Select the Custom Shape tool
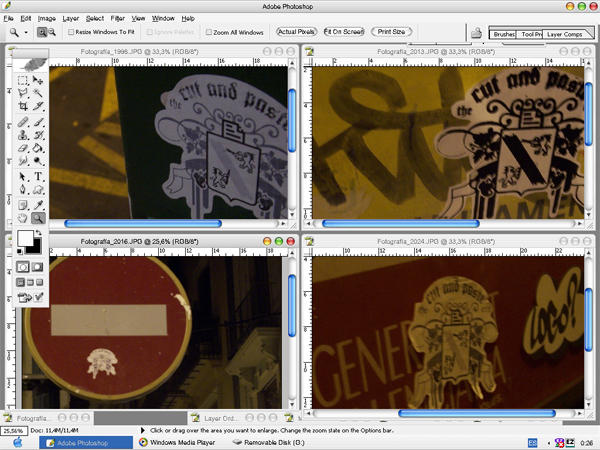The width and height of the screenshot is (600, 450). tap(38, 190)
